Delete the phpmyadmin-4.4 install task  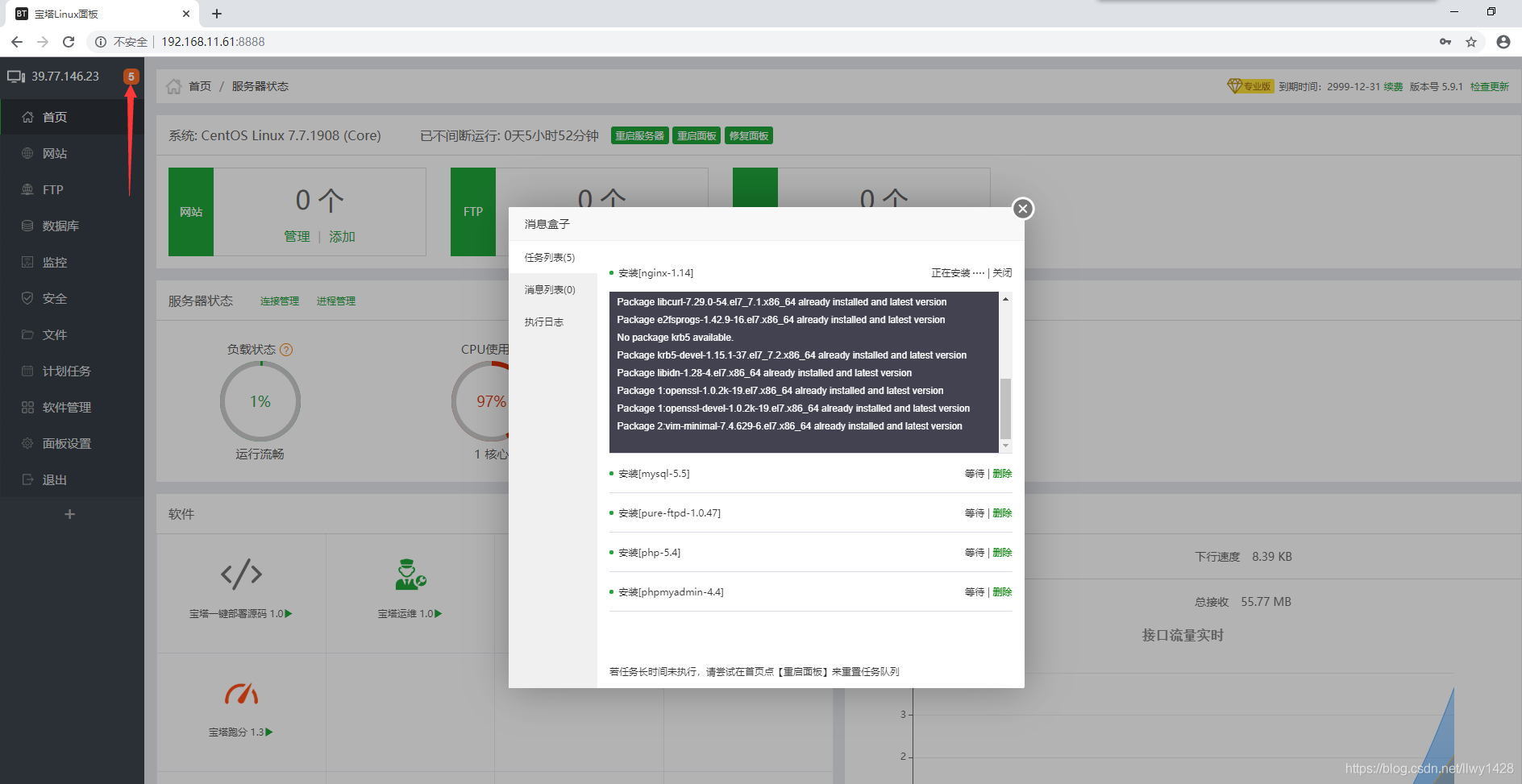point(1002,592)
